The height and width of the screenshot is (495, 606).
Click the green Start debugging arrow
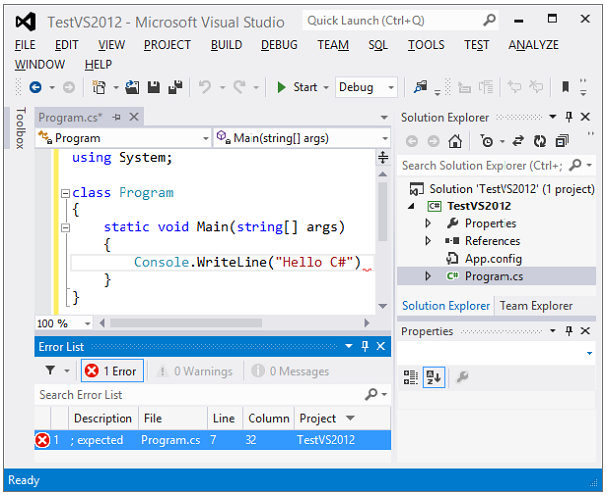pyautogui.click(x=281, y=87)
